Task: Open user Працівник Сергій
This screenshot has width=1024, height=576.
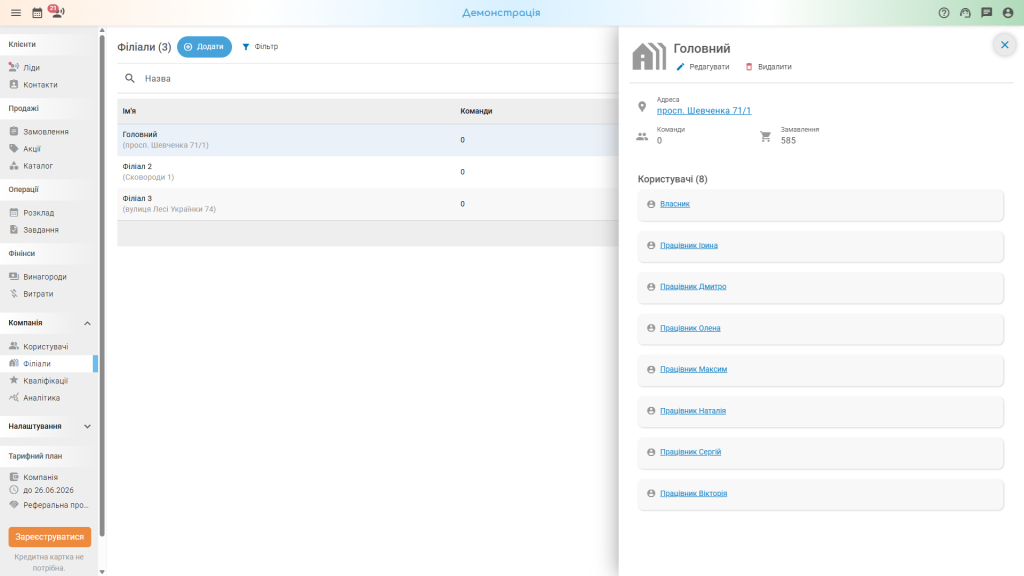Action: coord(690,452)
